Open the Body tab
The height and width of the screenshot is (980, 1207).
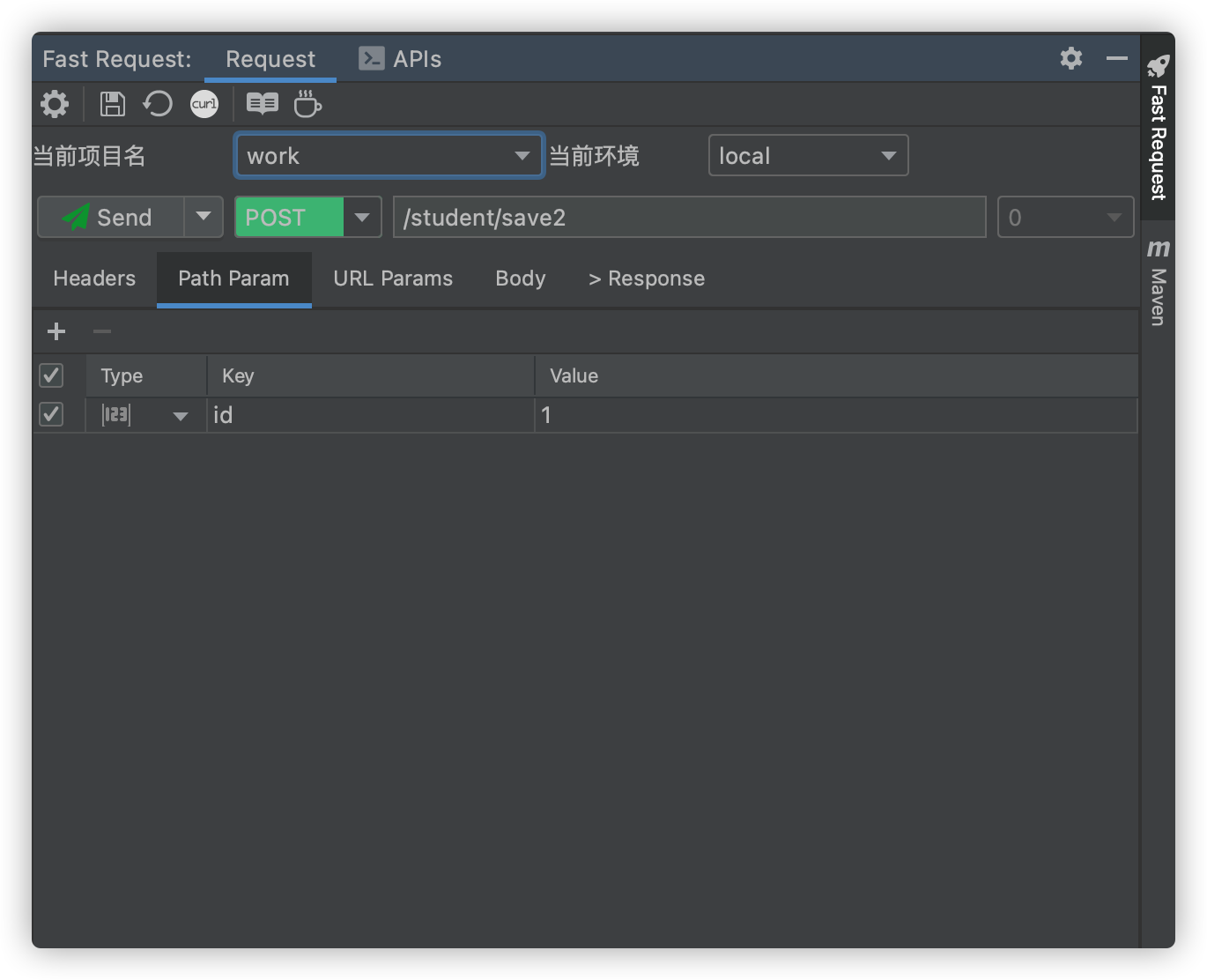(x=521, y=278)
